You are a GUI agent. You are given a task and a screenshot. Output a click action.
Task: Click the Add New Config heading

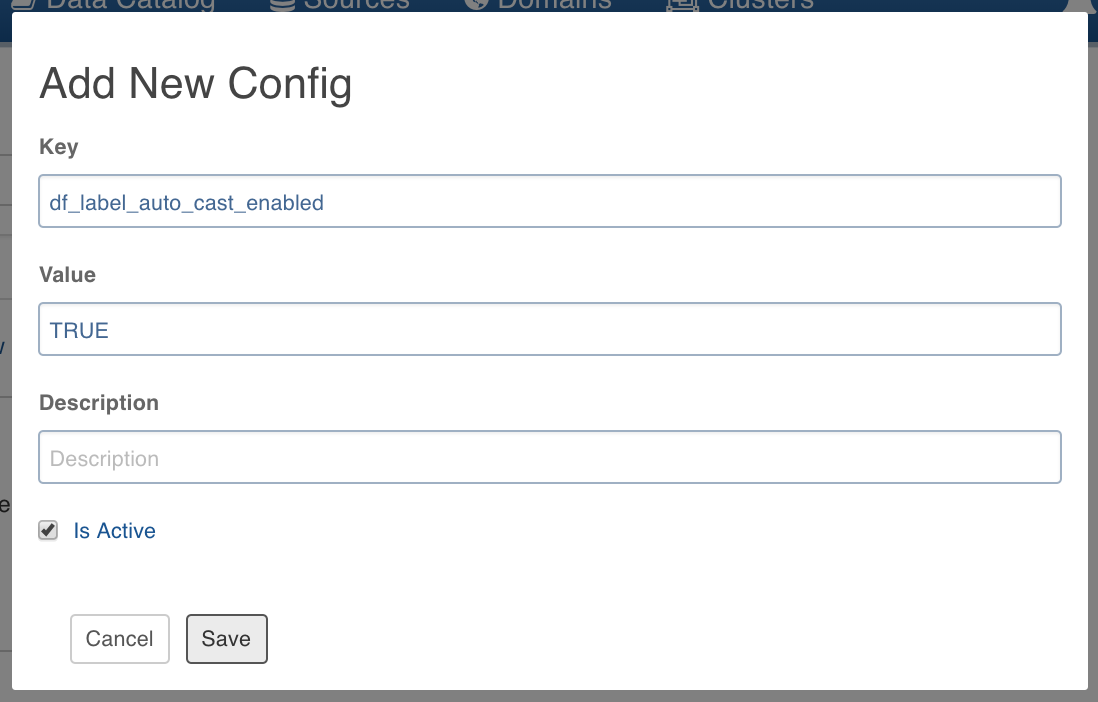(195, 84)
